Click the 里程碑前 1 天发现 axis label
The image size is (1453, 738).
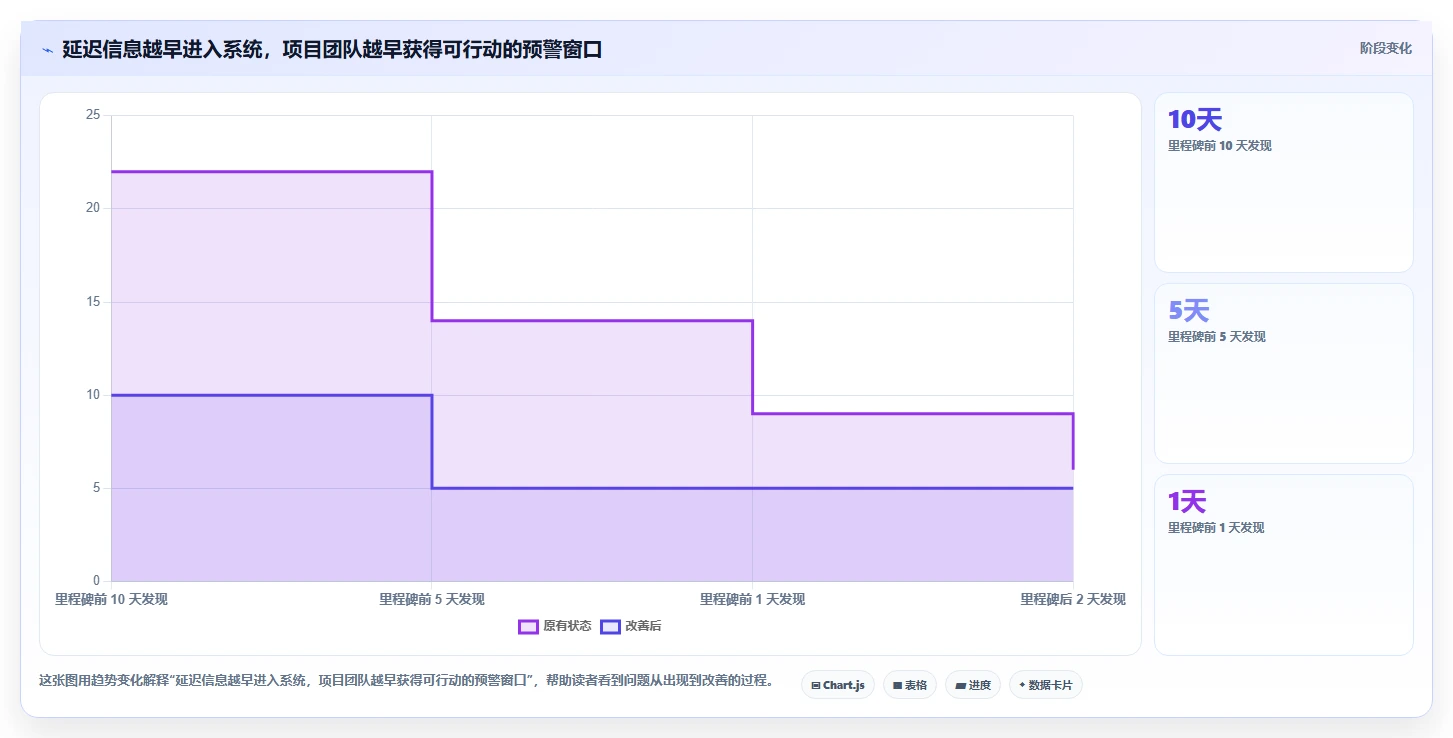(752, 599)
